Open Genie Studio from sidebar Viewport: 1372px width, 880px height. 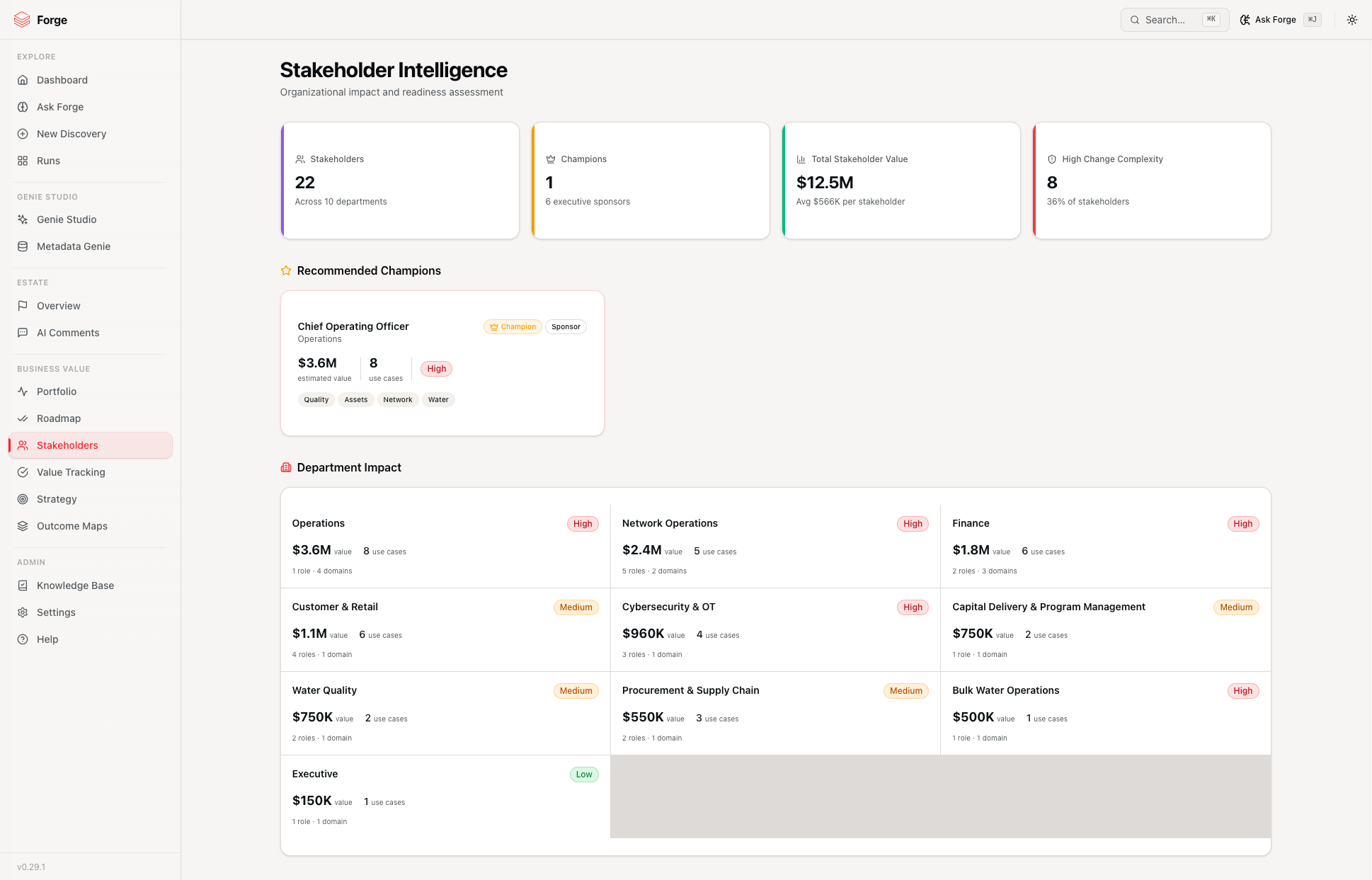pos(91,219)
